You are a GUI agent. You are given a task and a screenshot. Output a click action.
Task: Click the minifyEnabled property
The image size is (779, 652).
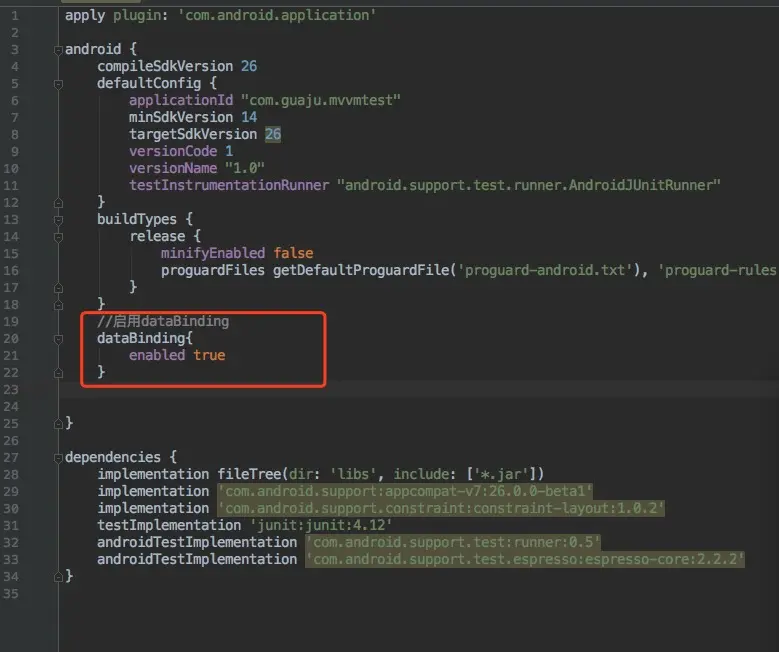coord(213,253)
